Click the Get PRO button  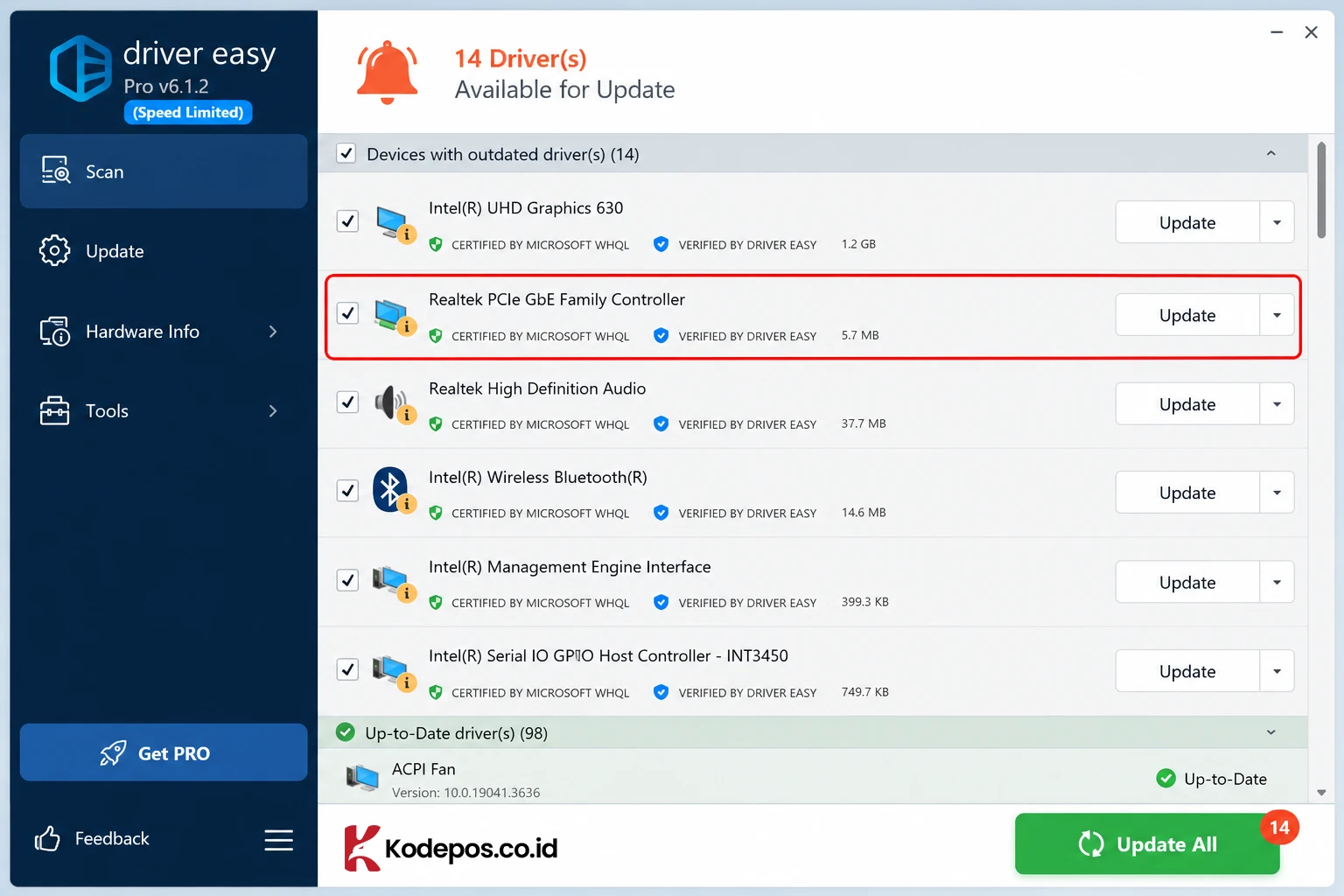coord(164,752)
